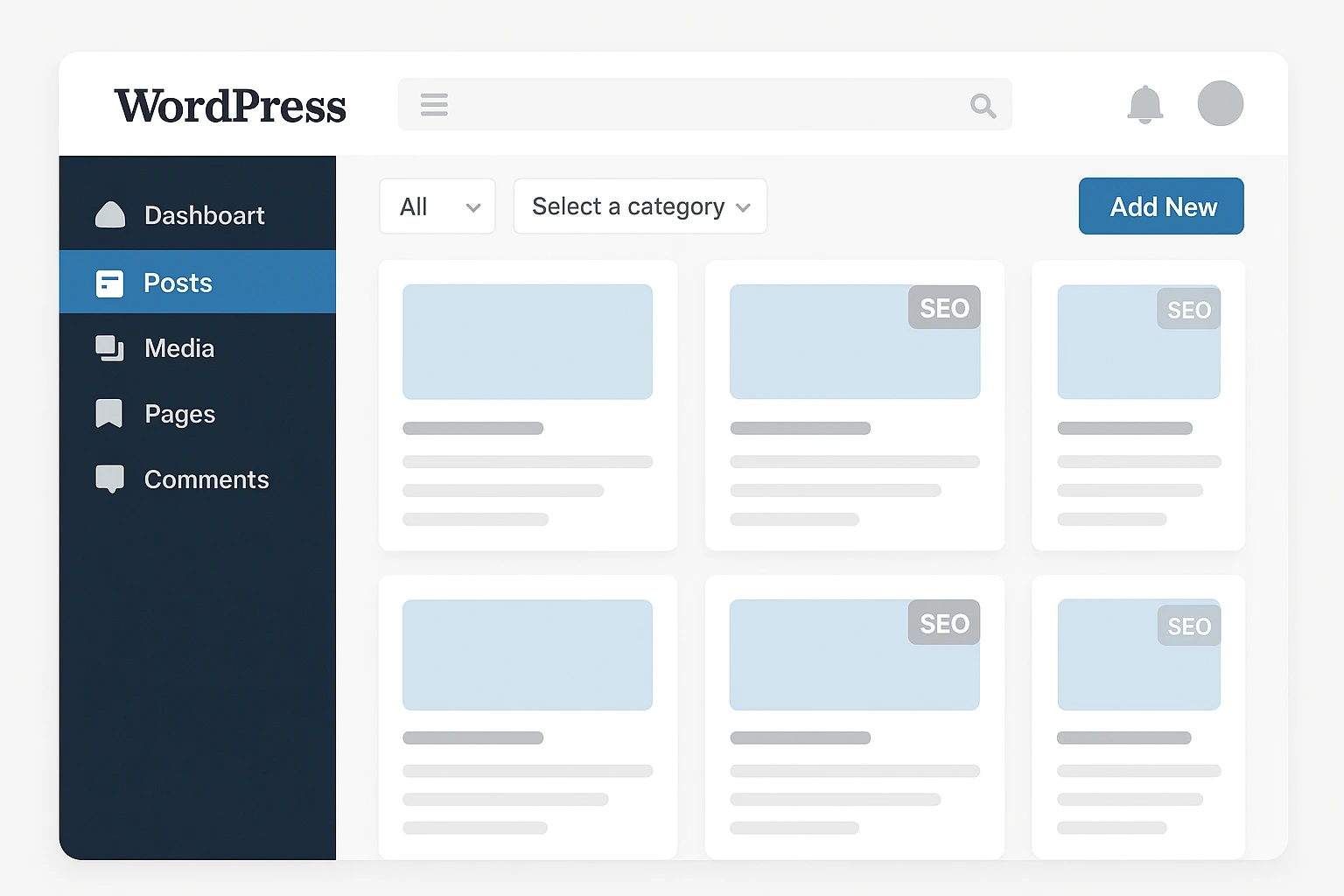
Task: Open notifications bell icon
Action: click(x=1144, y=104)
